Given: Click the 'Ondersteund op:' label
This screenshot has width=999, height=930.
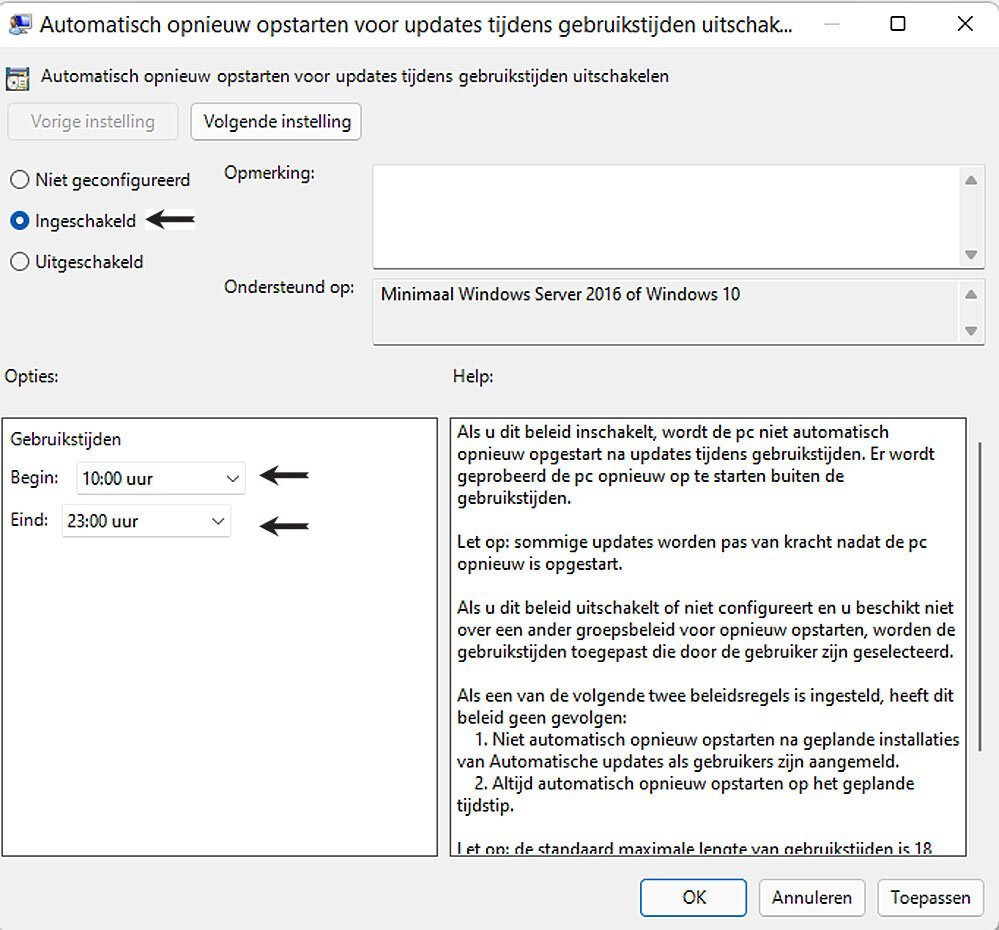Looking at the screenshot, I should 289,287.
